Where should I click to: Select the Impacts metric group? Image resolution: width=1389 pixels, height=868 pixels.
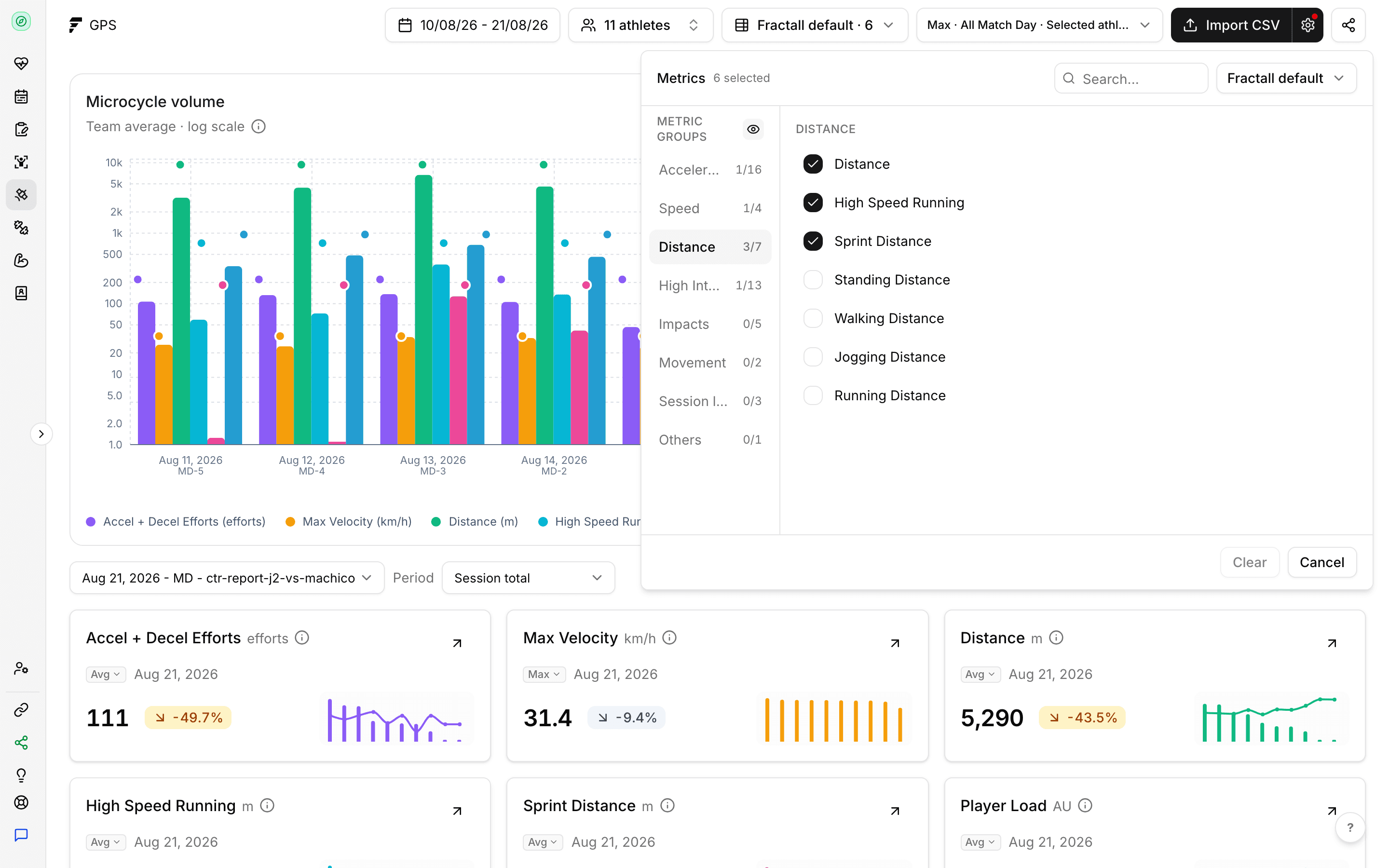tap(710, 324)
